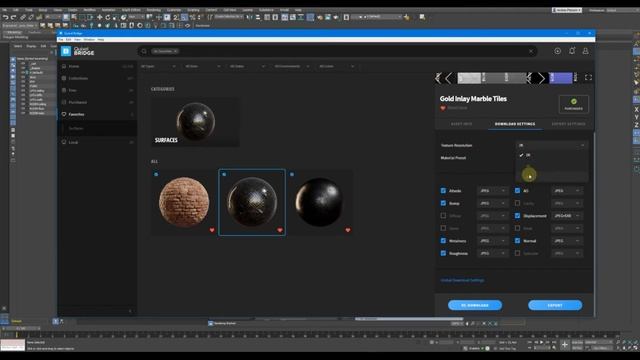Open the Surfaces category card
Viewport: 640px width, 360px height.
pos(196,122)
